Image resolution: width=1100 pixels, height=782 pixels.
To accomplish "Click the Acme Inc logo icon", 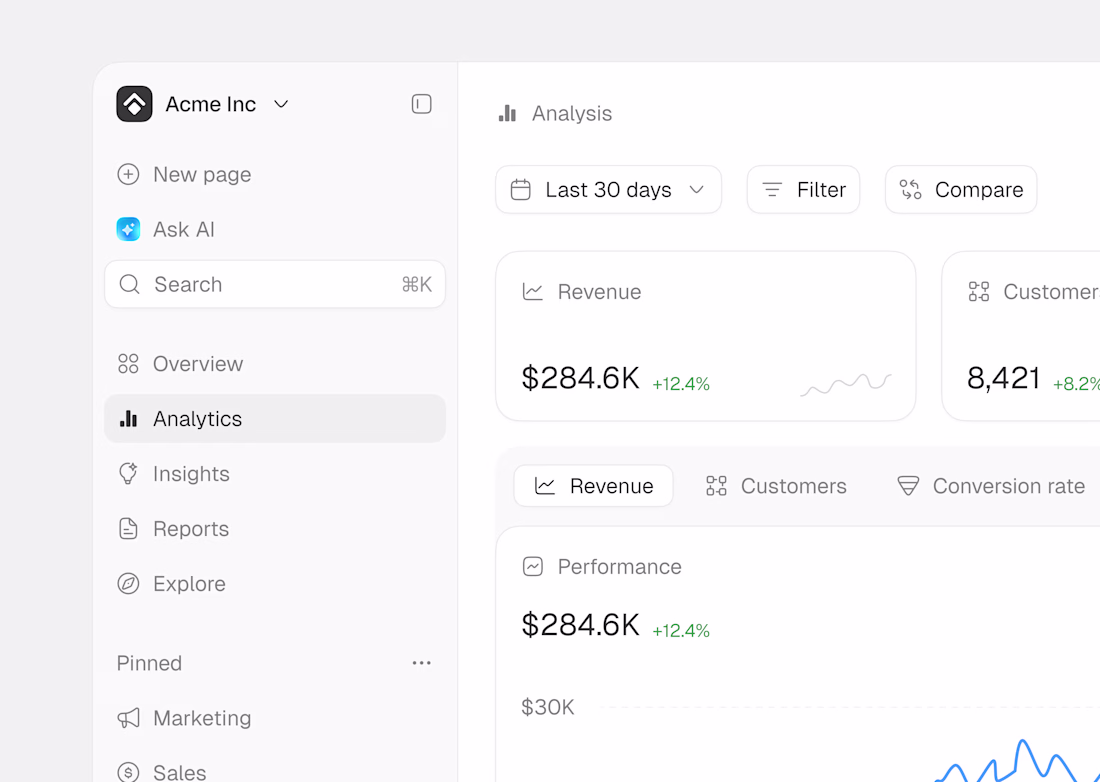I will pos(134,104).
